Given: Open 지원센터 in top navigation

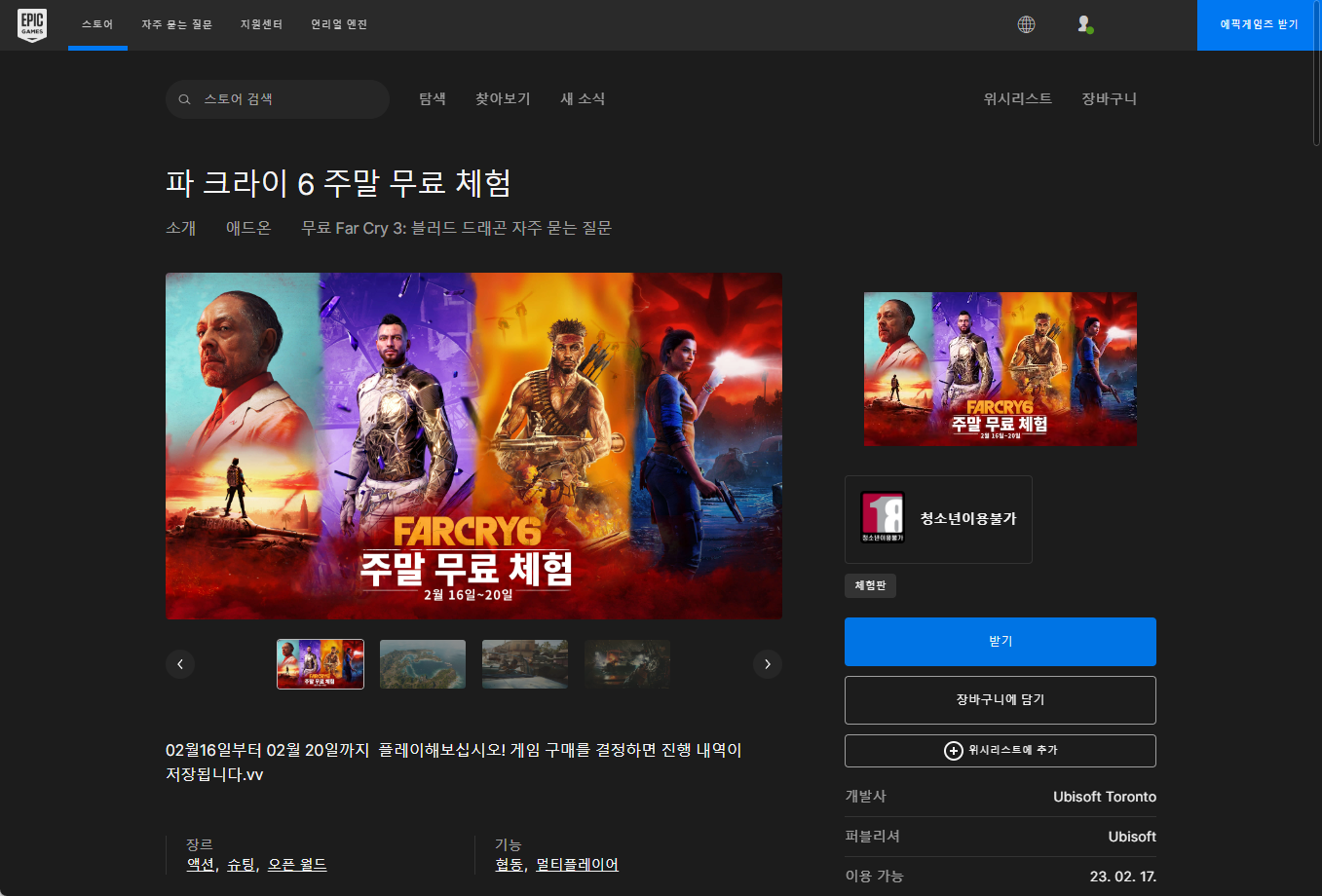Looking at the screenshot, I should tap(261, 24).
